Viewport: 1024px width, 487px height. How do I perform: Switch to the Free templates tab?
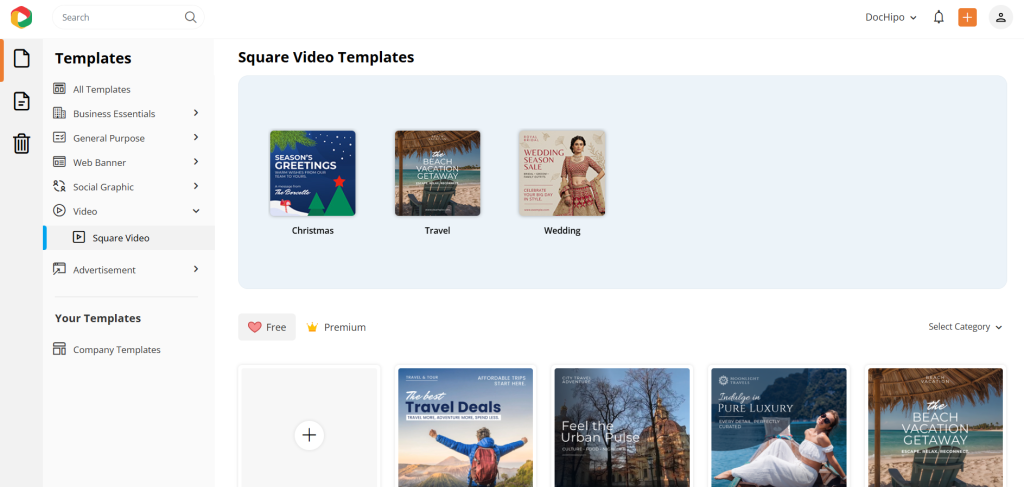pyautogui.click(x=266, y=327)
